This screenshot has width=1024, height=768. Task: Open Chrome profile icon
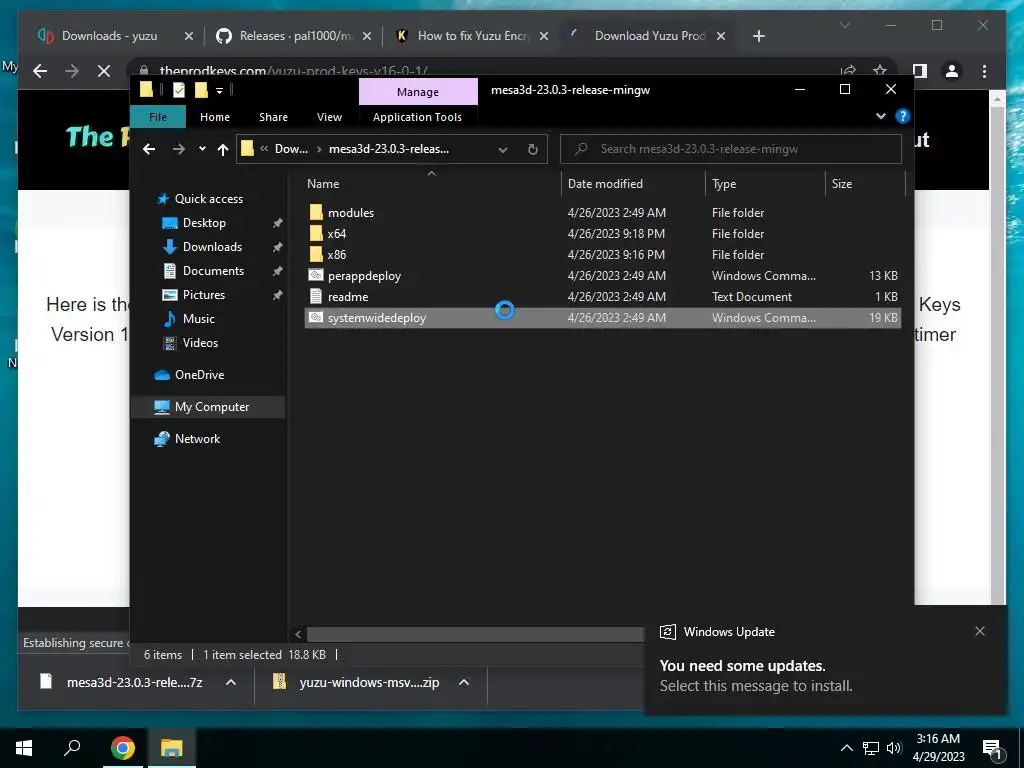click(x=952, y=71)
